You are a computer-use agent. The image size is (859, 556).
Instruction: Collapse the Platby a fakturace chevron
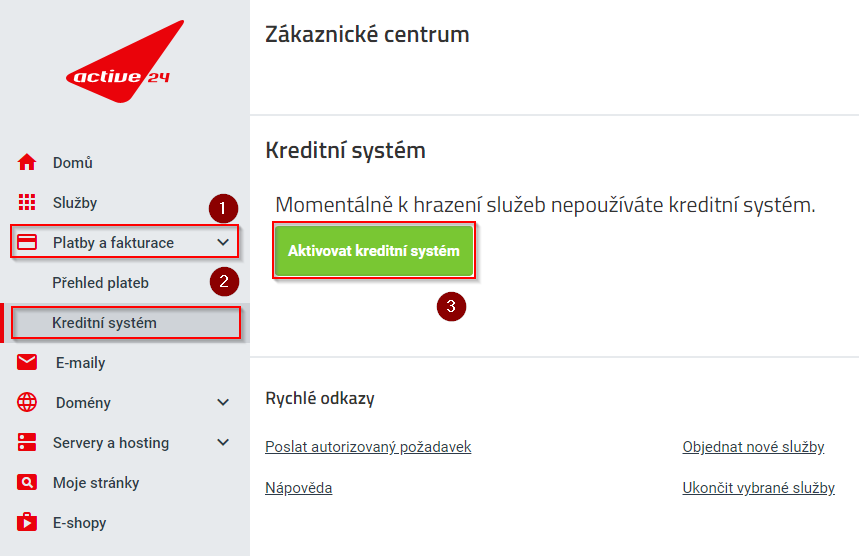[223, 242]
